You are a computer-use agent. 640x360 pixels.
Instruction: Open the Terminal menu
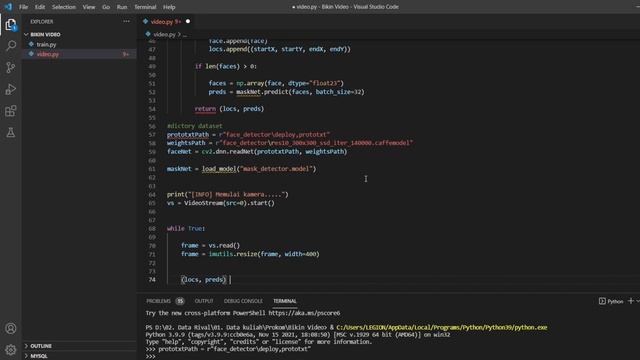tap(145, 7)
